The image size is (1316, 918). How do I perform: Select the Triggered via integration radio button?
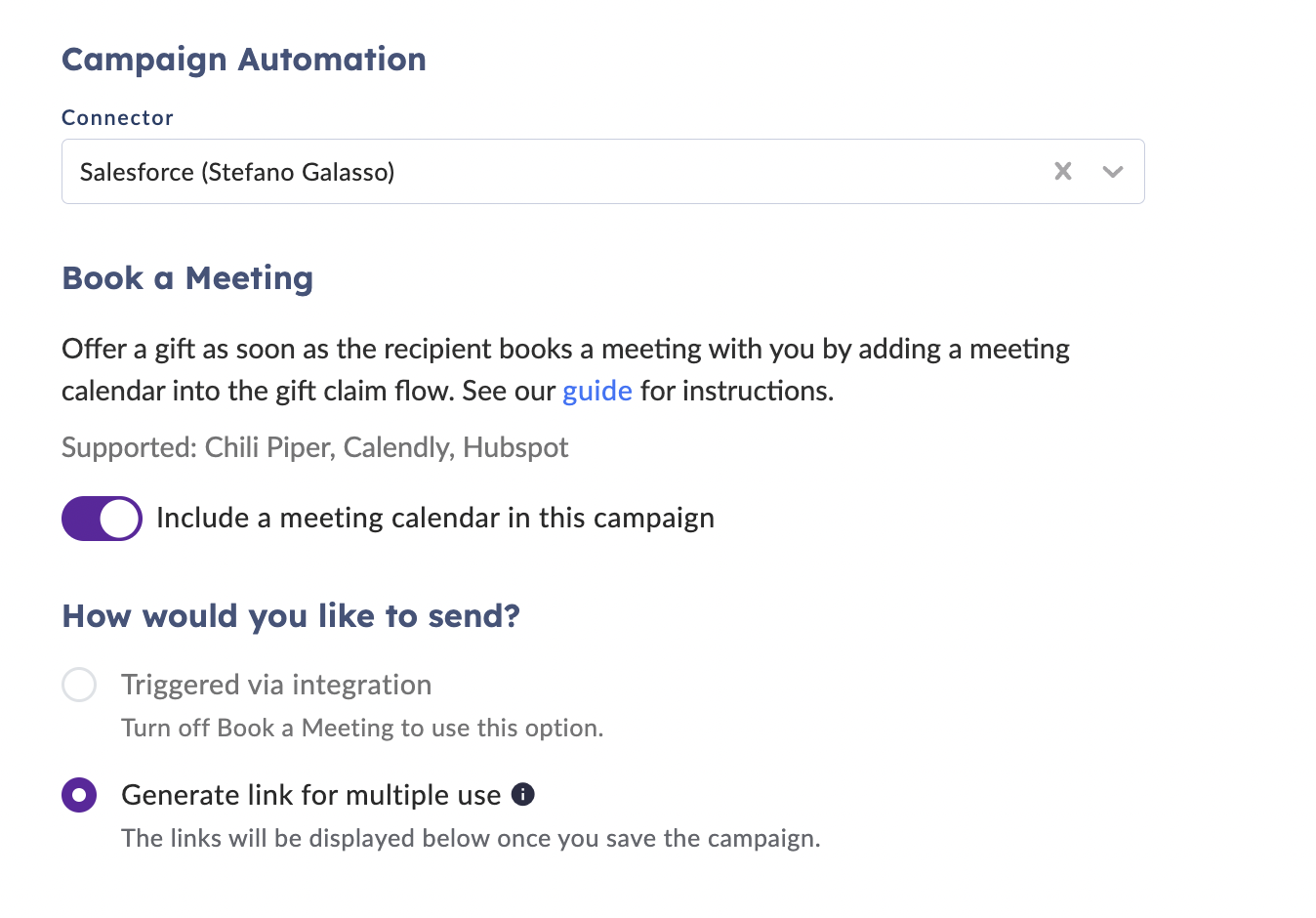[x=79, y=685]
